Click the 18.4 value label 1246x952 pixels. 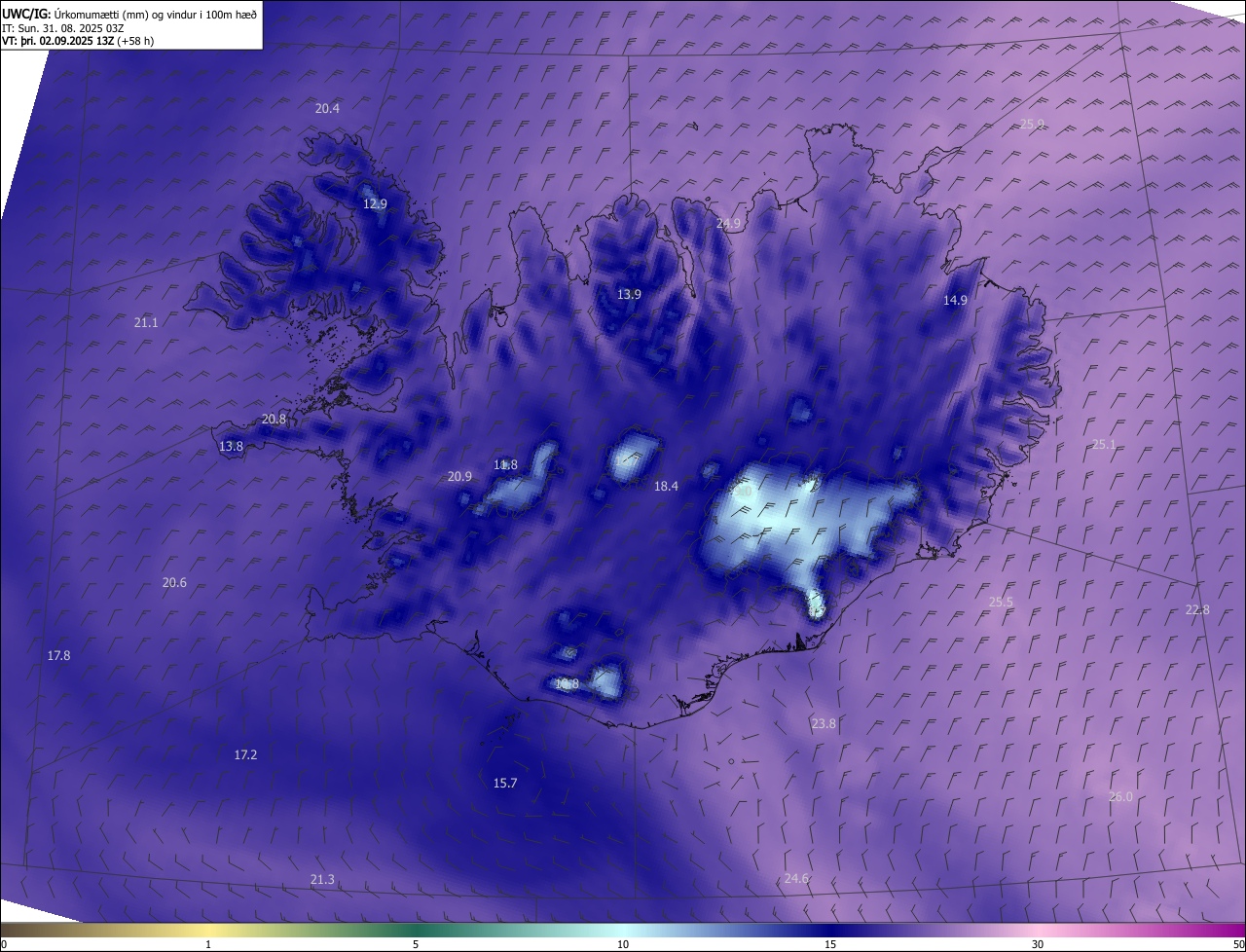click(666, 487)
